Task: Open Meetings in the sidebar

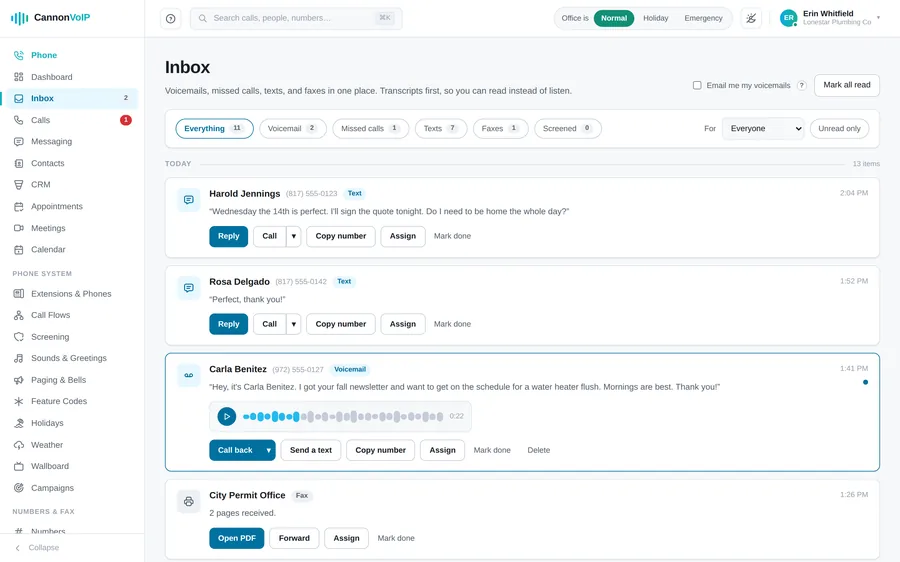Action: tap(72, 228)
